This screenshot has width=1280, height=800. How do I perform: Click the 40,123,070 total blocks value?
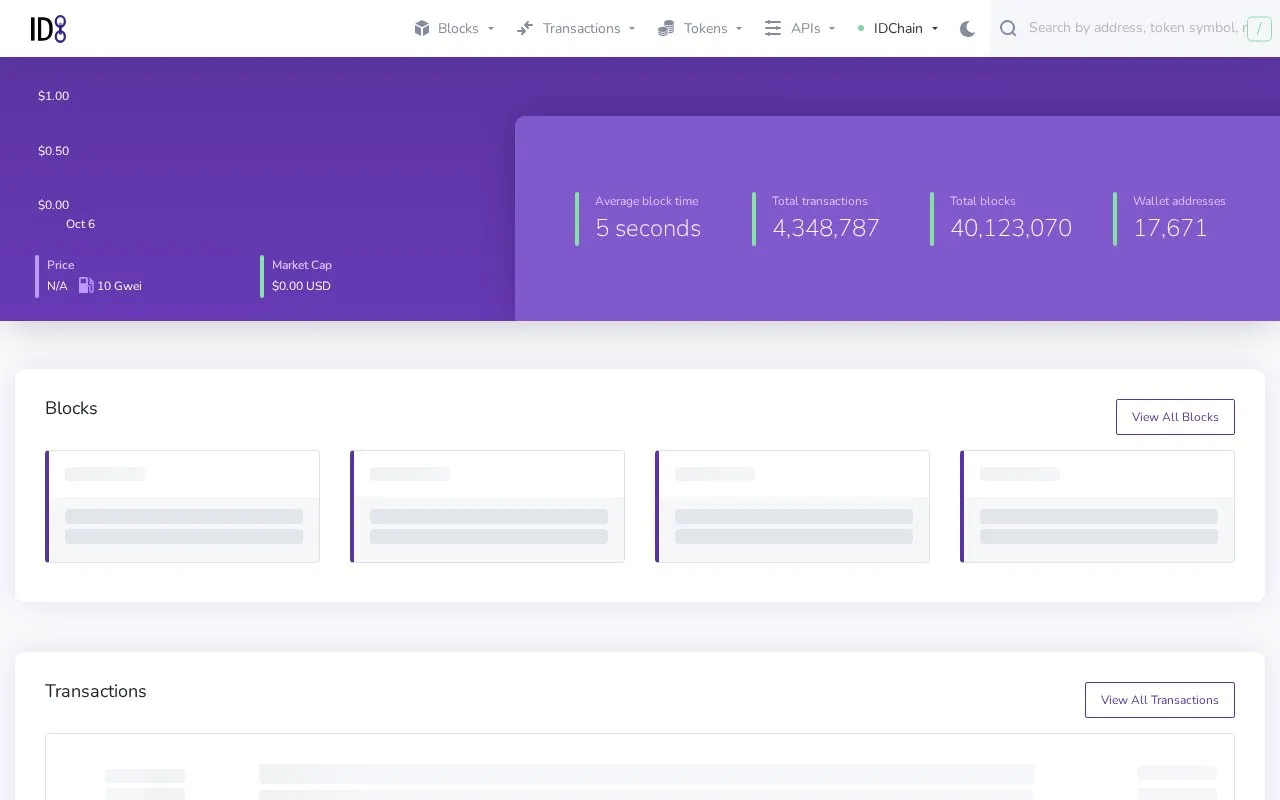[x=1011, y=228]
